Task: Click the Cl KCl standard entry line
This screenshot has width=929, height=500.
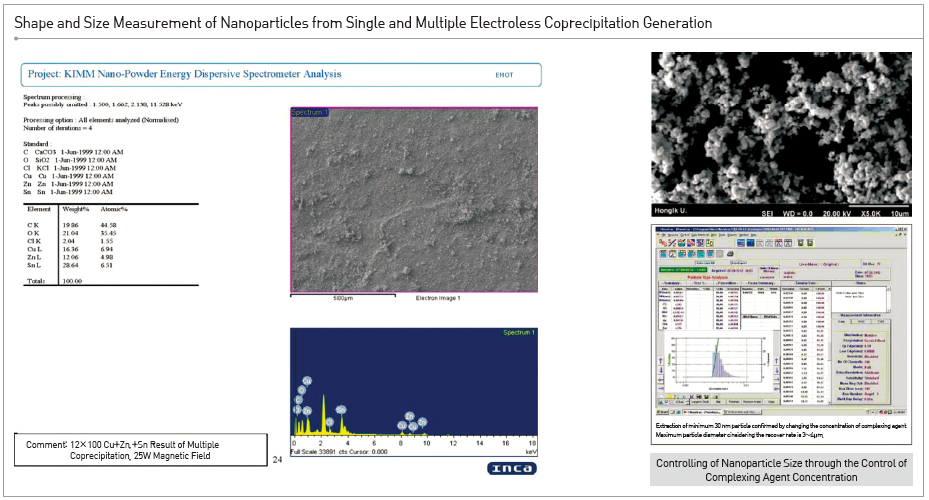Action: (69, 168)
